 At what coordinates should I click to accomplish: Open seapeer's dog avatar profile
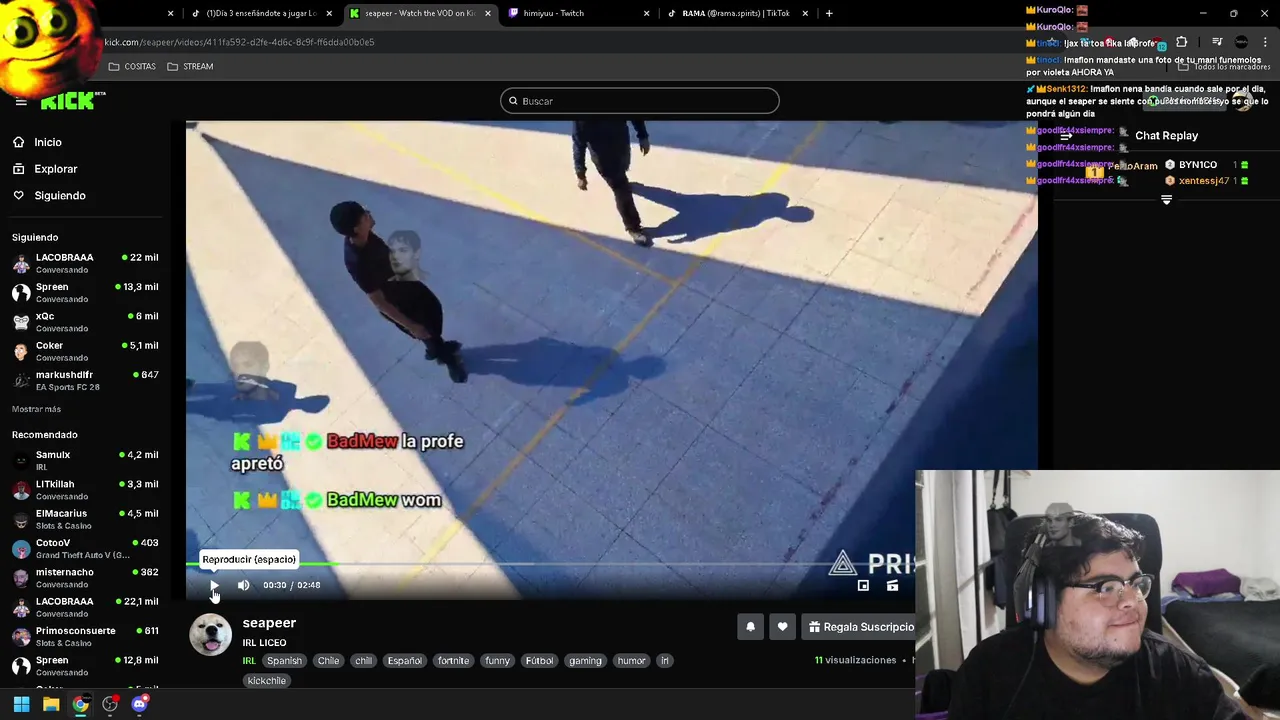click(x=211, y=634)
